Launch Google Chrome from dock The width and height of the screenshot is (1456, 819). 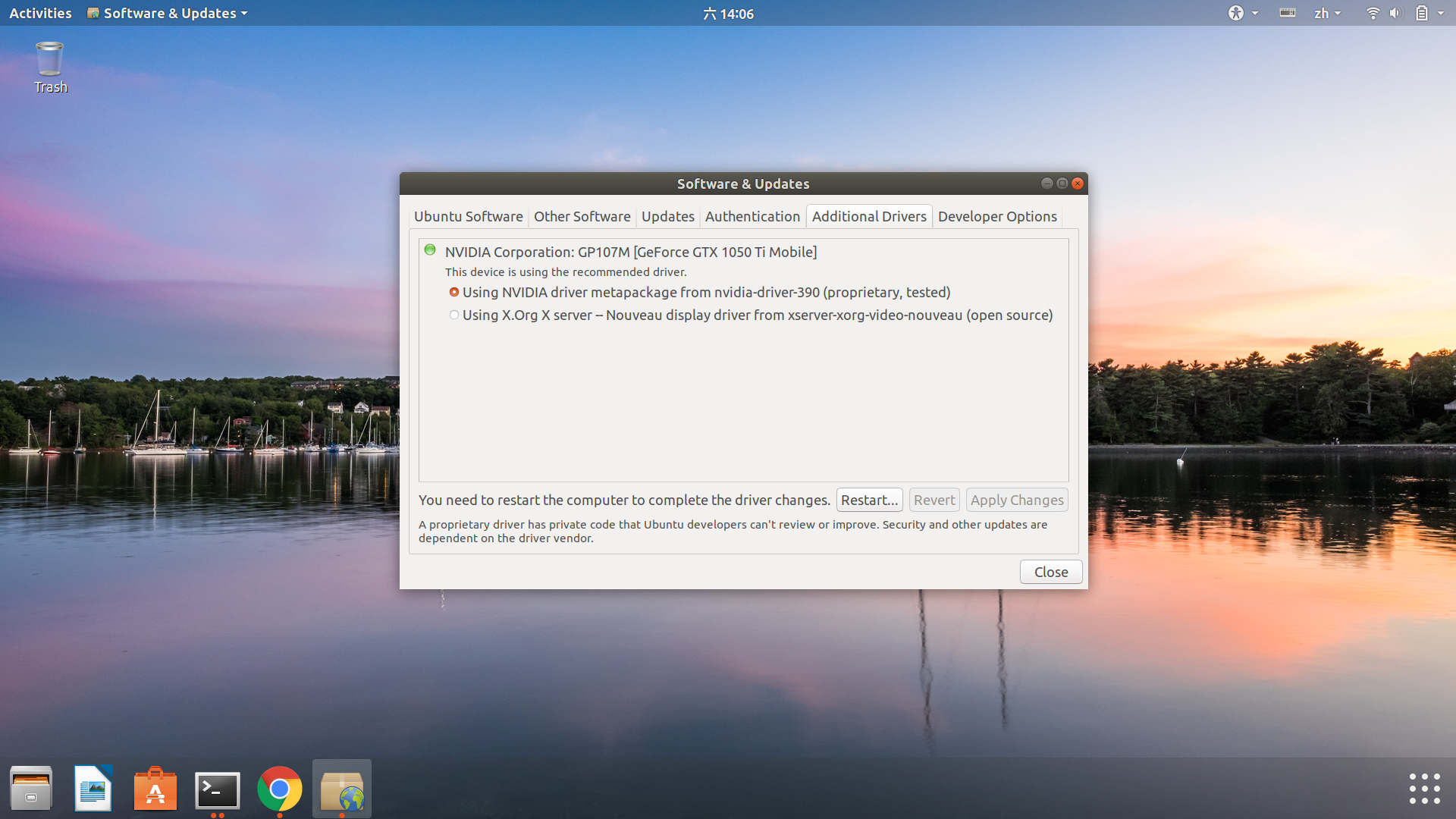click(280, 789)
